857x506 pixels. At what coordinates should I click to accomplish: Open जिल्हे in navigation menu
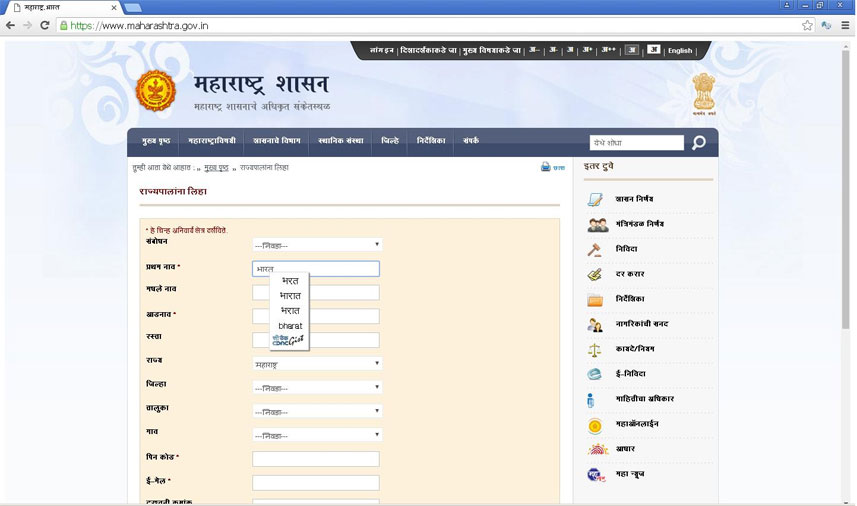[x=390, y=142]
